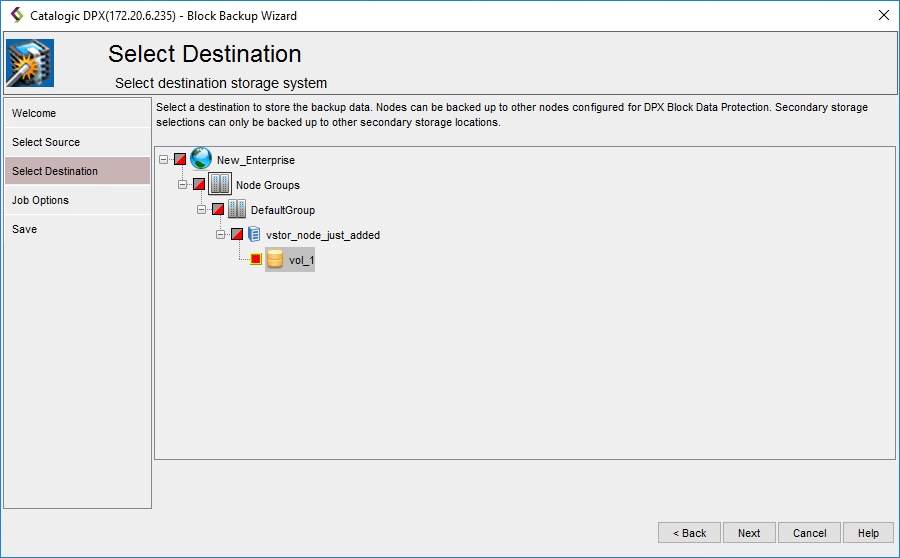Close the Block Backup Wizard window
This screenshot has width=900, height=558.
coord(883,15)
